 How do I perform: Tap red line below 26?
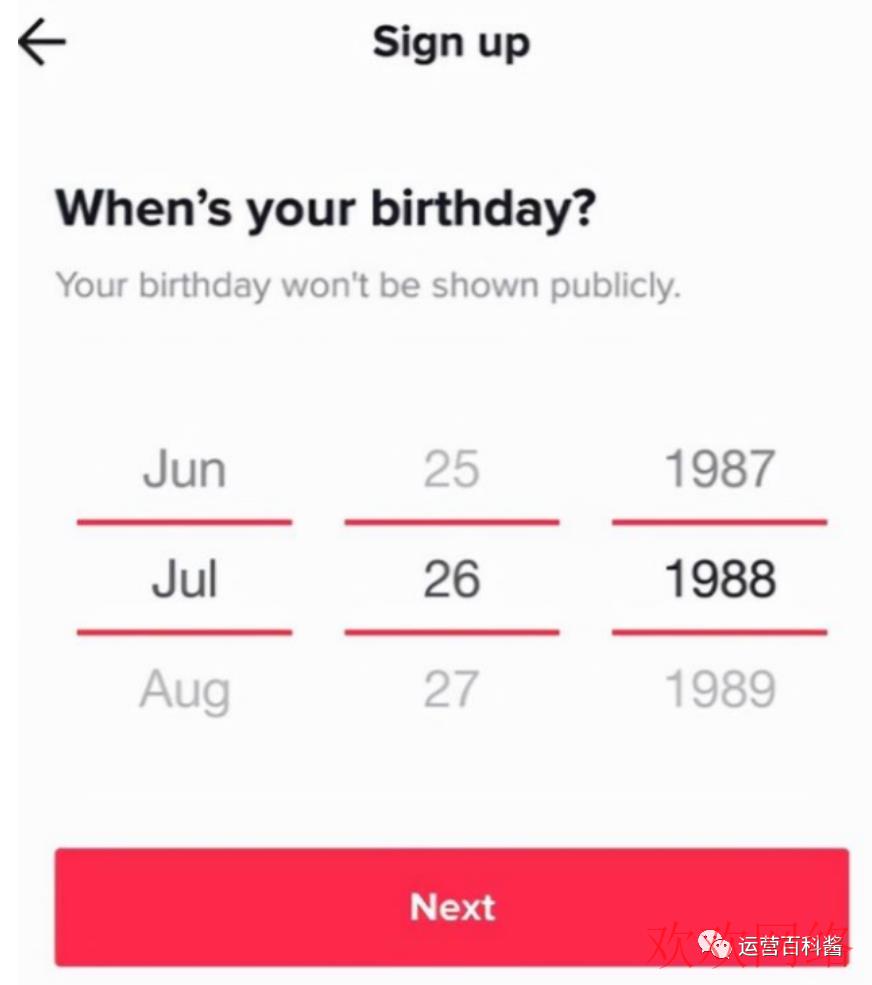(452, 632)
